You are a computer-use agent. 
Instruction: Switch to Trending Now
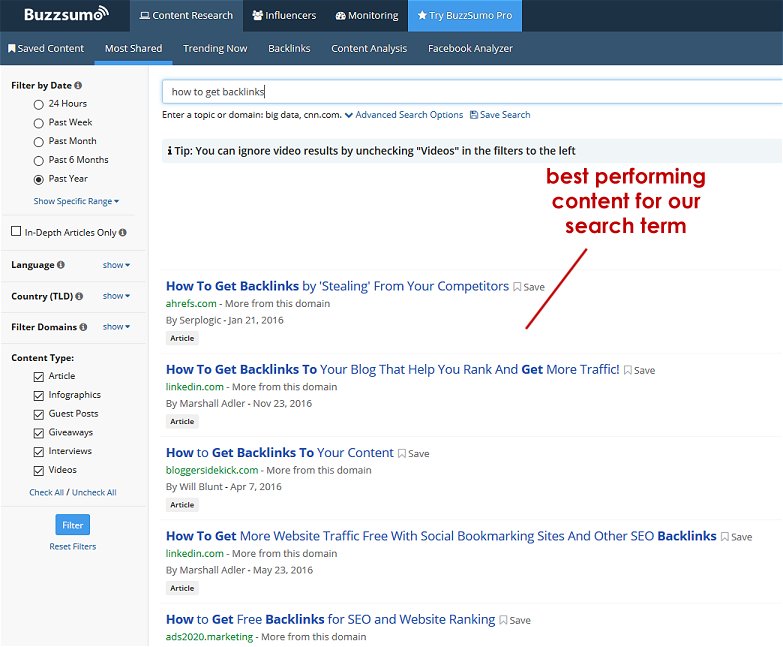tap(215, 48)
